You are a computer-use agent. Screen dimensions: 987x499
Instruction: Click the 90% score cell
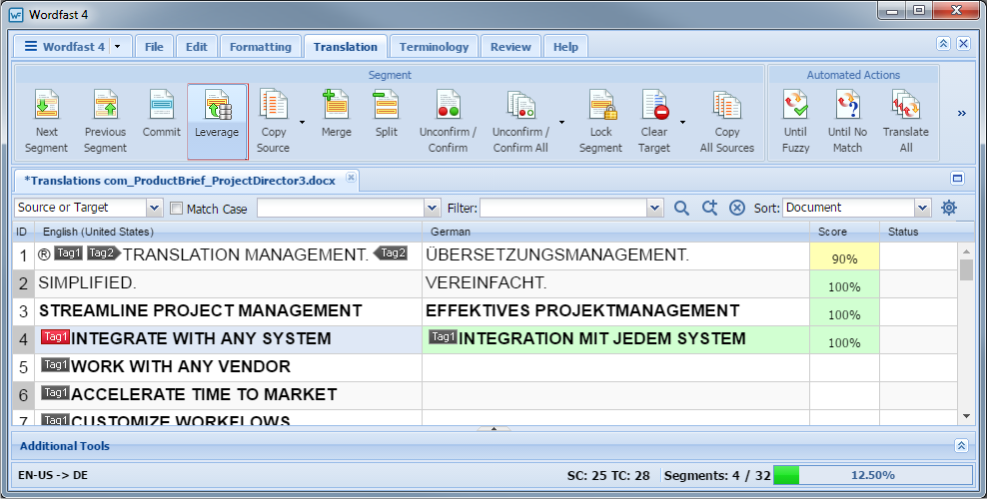pos(844,258)
